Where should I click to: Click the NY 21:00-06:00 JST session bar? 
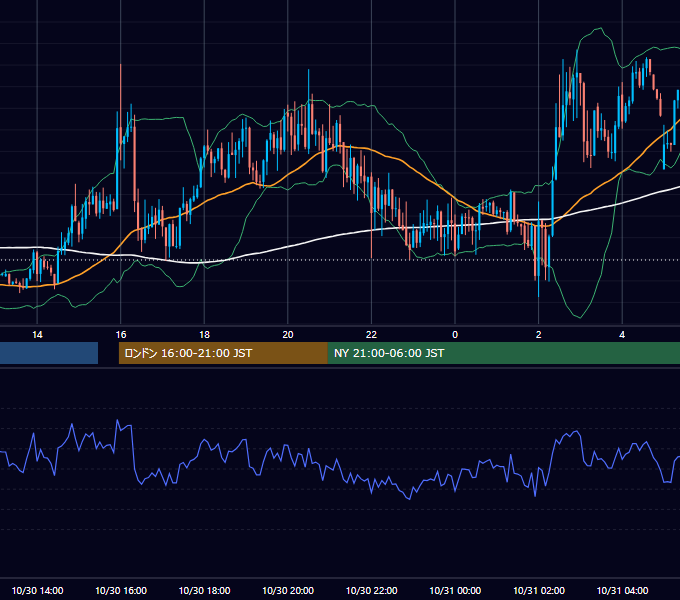(x=503, y=353)
